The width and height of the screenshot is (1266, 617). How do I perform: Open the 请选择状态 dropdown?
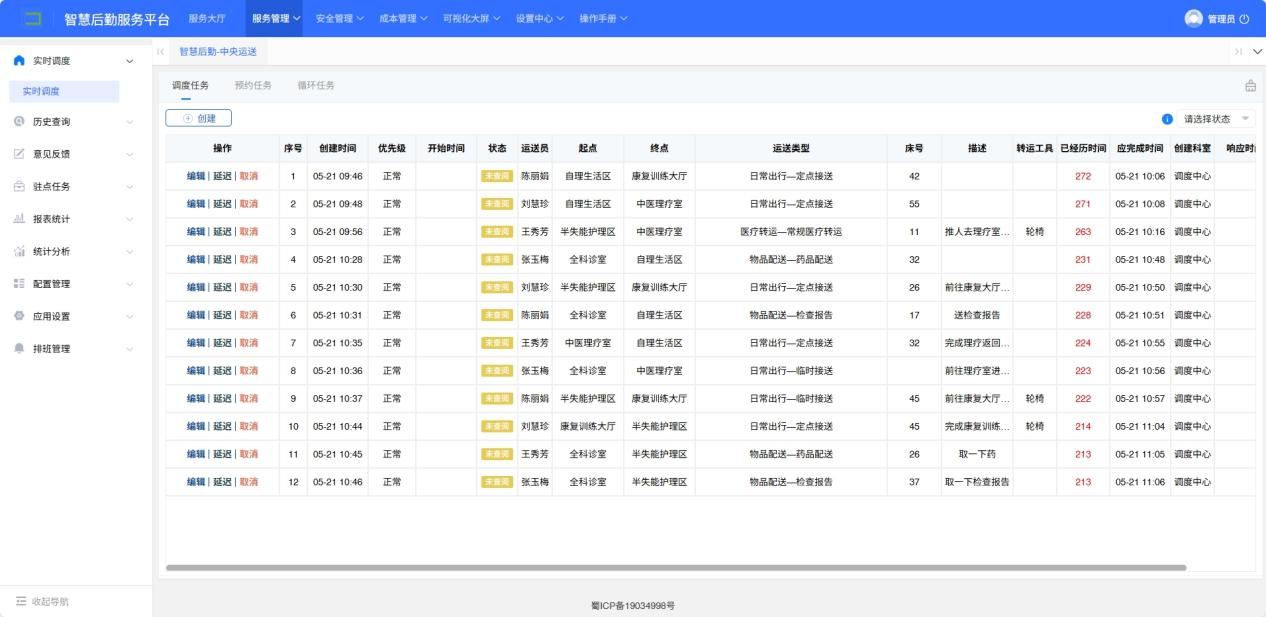coord(1217,119)
